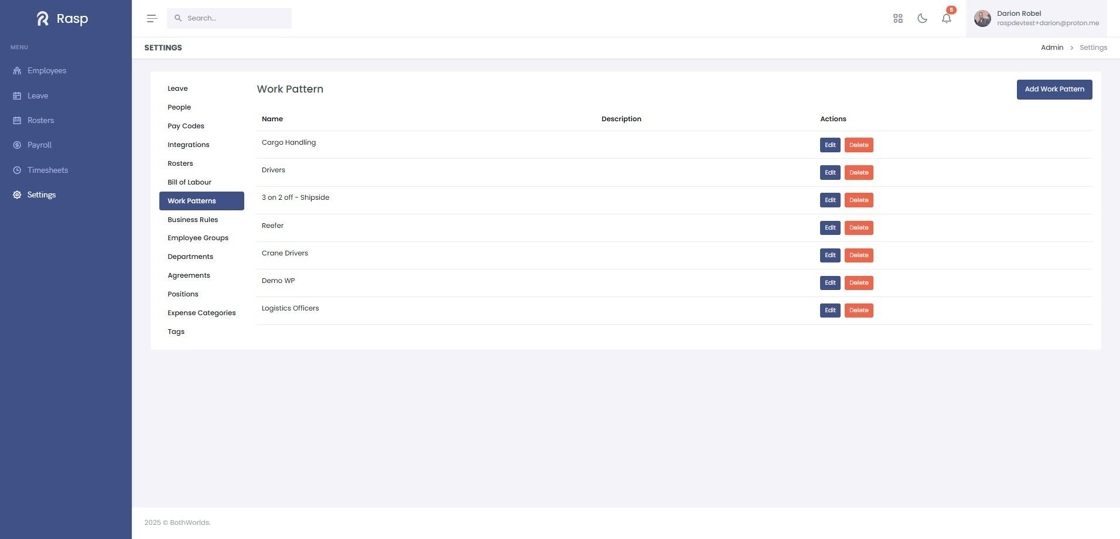Image resolution: width=1120 pixels, height=539 pixels.
Task: Open notifications bell icon
Action: pyautogui.click(x=946, y=19)
